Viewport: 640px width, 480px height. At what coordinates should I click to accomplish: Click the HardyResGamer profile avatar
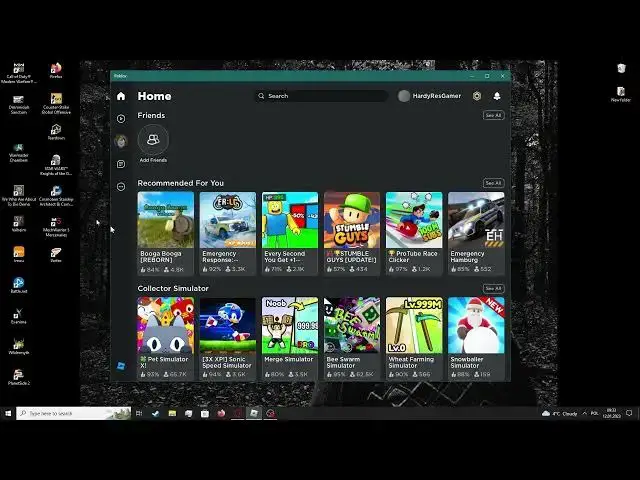[x=404, y=96]
